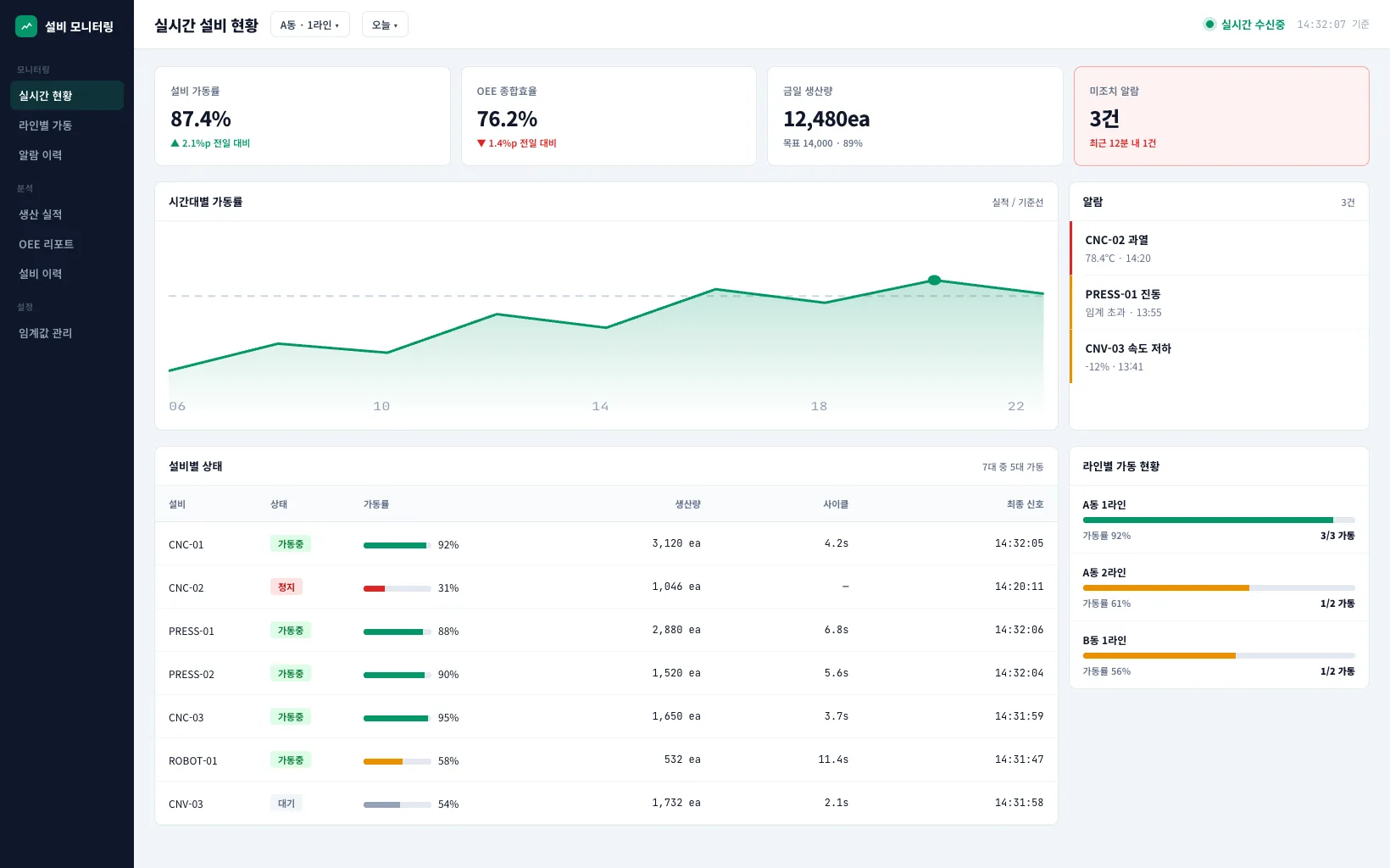
Task: Open 설비 이력 sidebar item
Action: 67,274
